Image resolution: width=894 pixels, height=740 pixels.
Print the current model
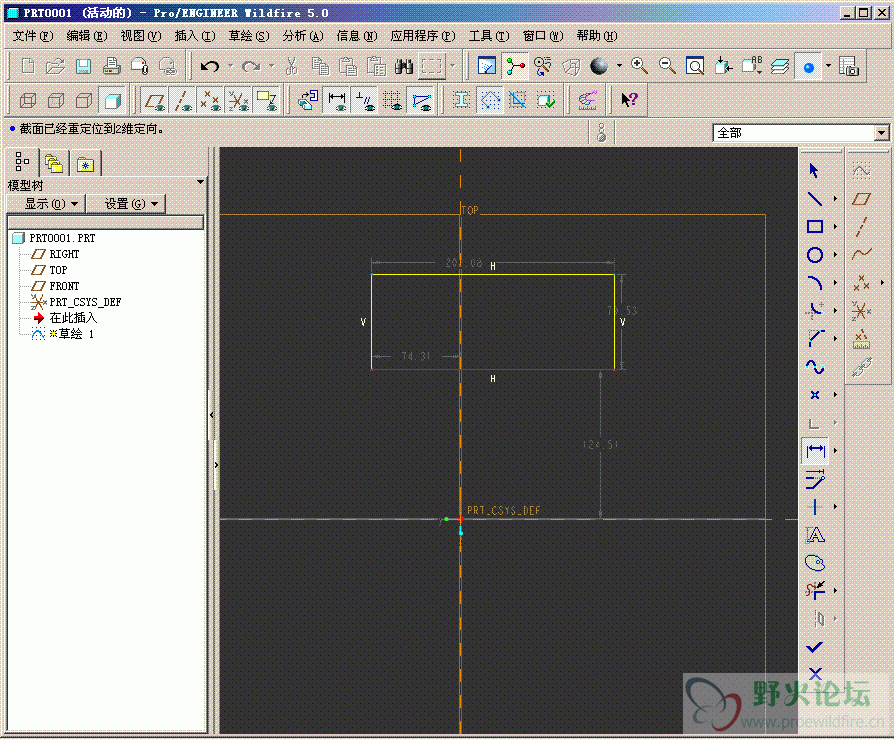point(111,67)
